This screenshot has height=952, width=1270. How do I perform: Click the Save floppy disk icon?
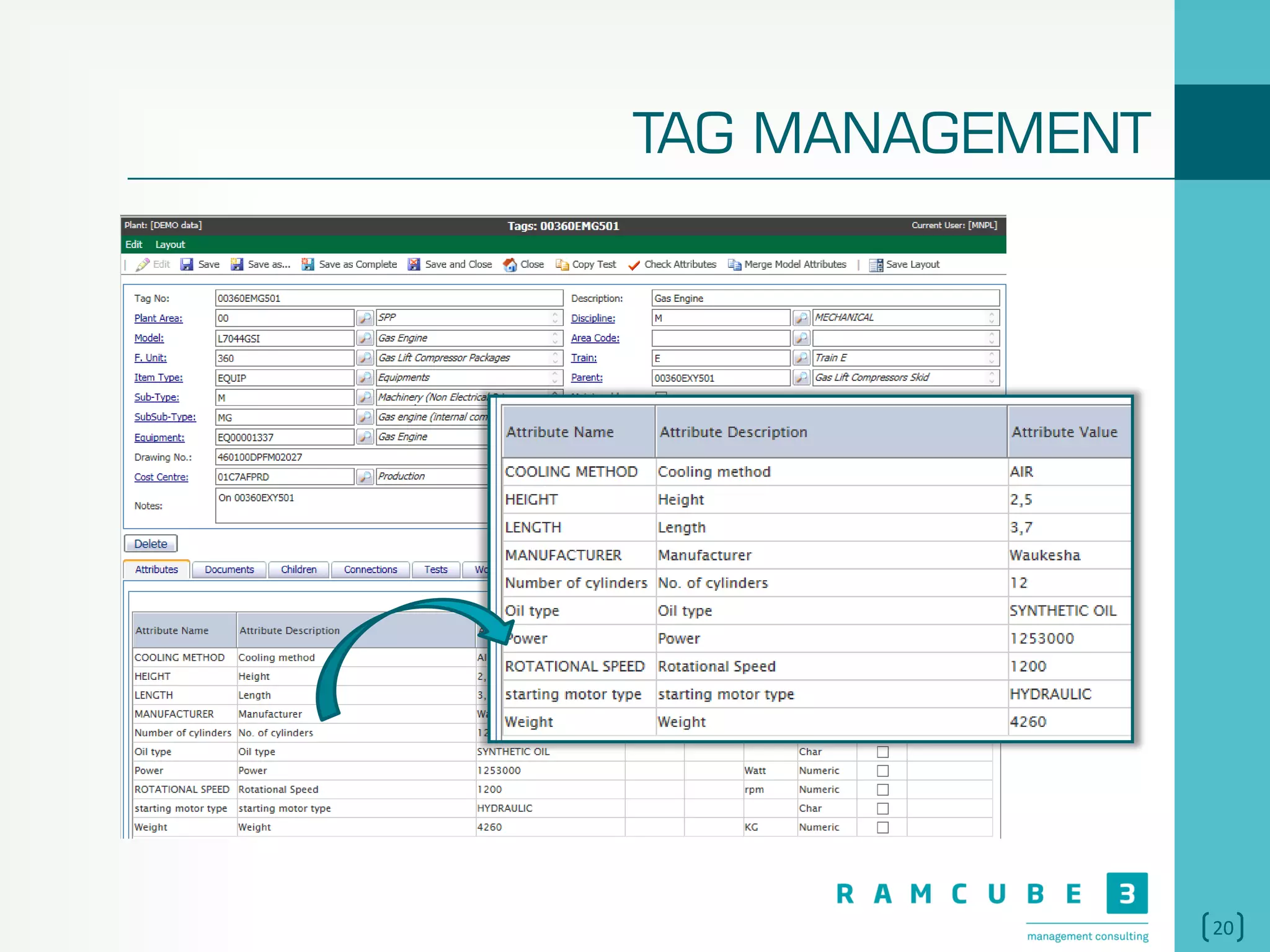(187, 265)
